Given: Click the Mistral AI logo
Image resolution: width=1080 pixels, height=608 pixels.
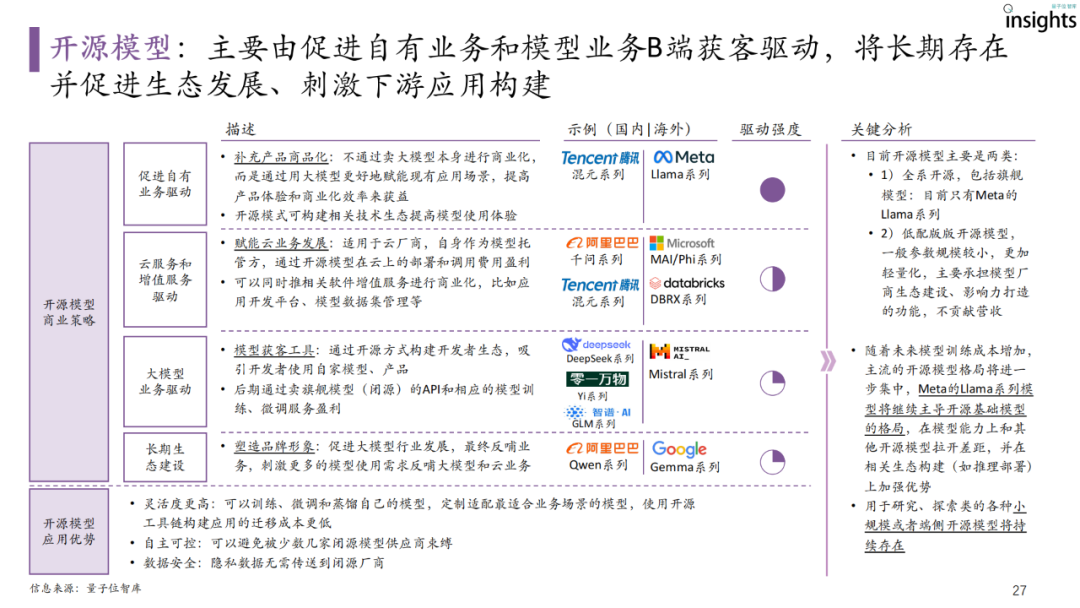Looking at the screenshot, I should (x=679, y=352).
